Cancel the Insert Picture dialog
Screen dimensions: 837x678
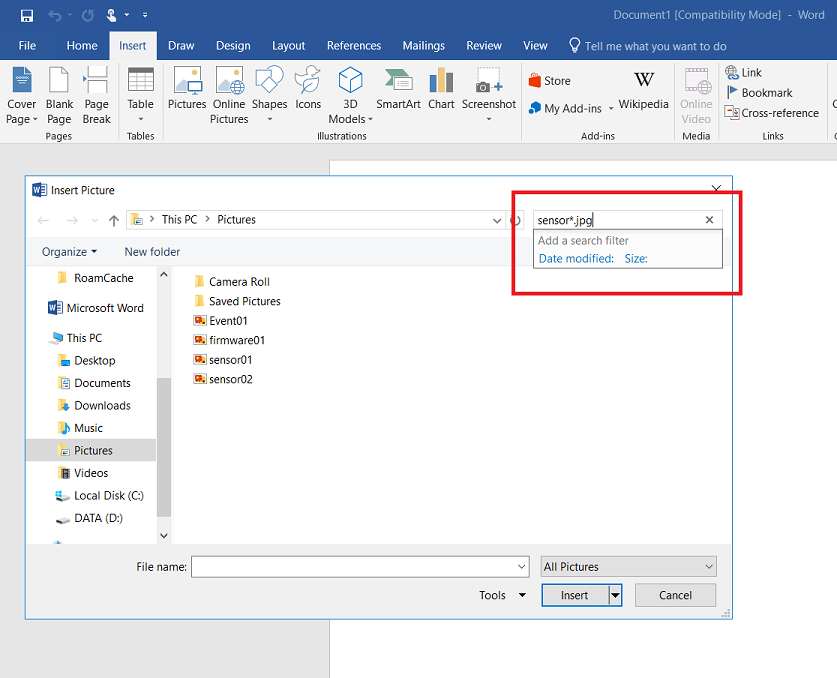(675, 595)
